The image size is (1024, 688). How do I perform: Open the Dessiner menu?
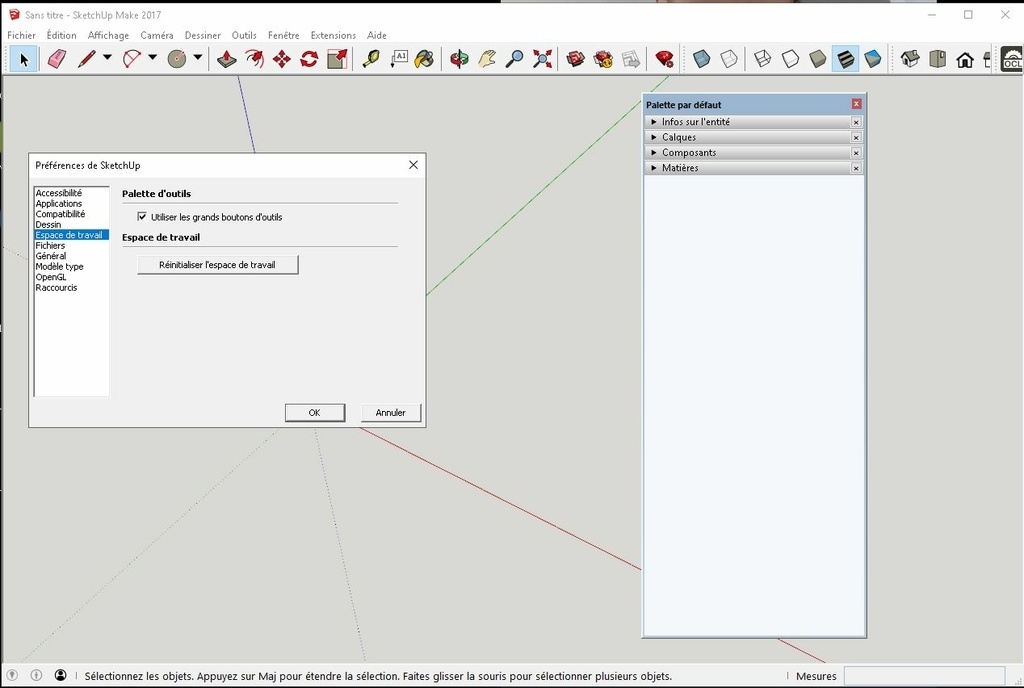click(202, 35)
